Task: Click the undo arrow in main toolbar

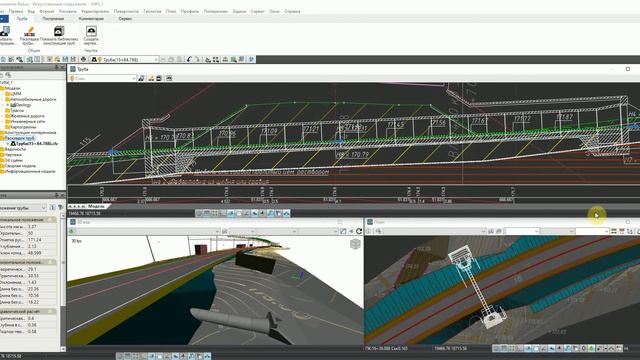Action: [x=189, y=60]
